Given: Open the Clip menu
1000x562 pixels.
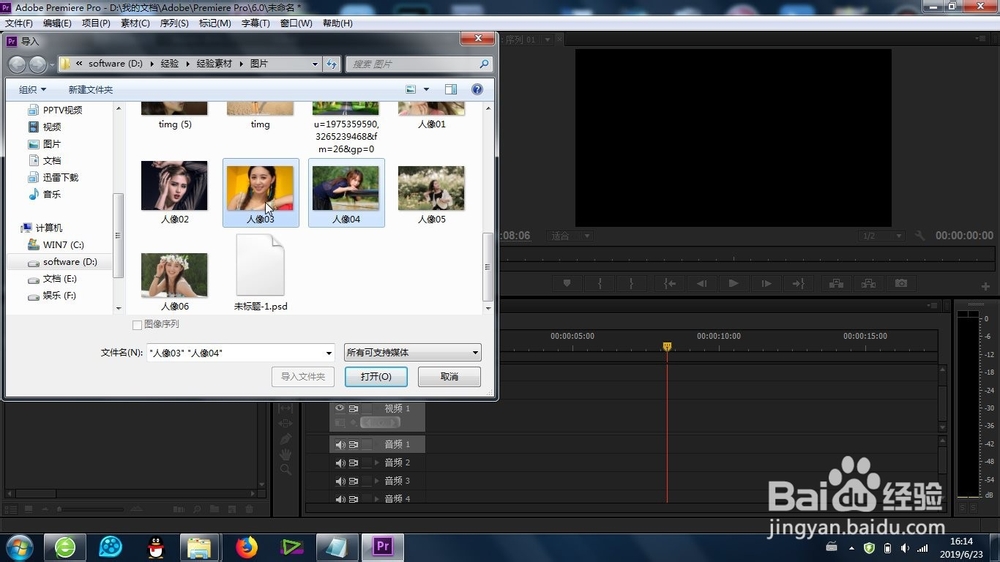Looking at the screenshot, I should [x=135, y=23].
